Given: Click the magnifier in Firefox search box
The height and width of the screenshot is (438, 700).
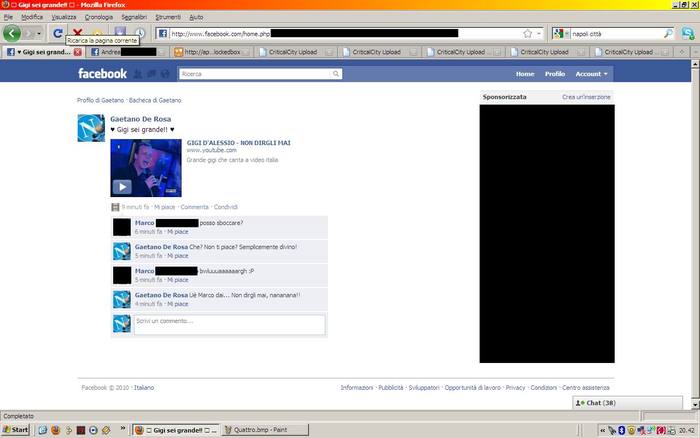Looking at the screenshot, I should click(x=668, y=33).
